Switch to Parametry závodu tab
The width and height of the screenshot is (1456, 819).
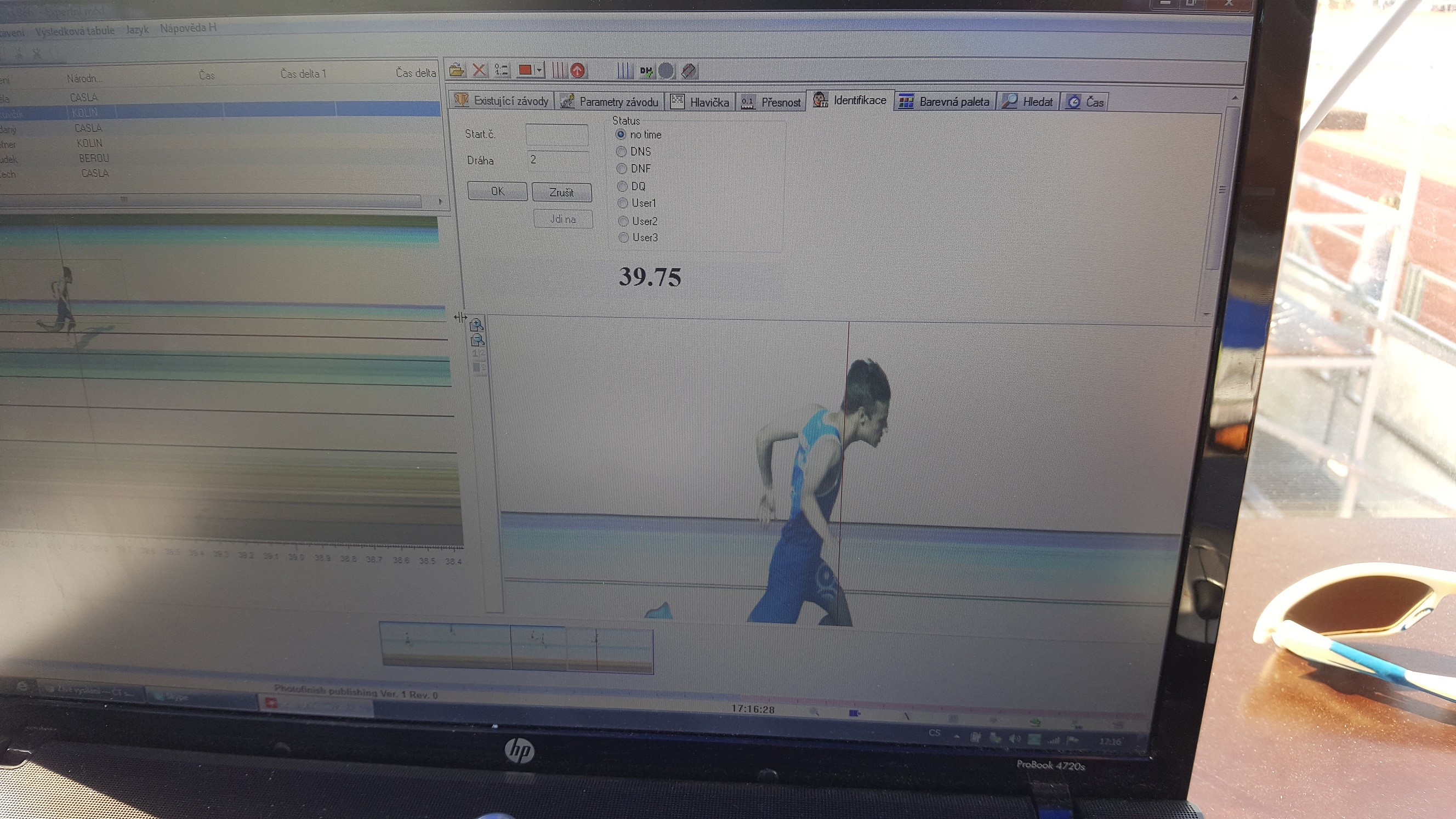[609, 102]
